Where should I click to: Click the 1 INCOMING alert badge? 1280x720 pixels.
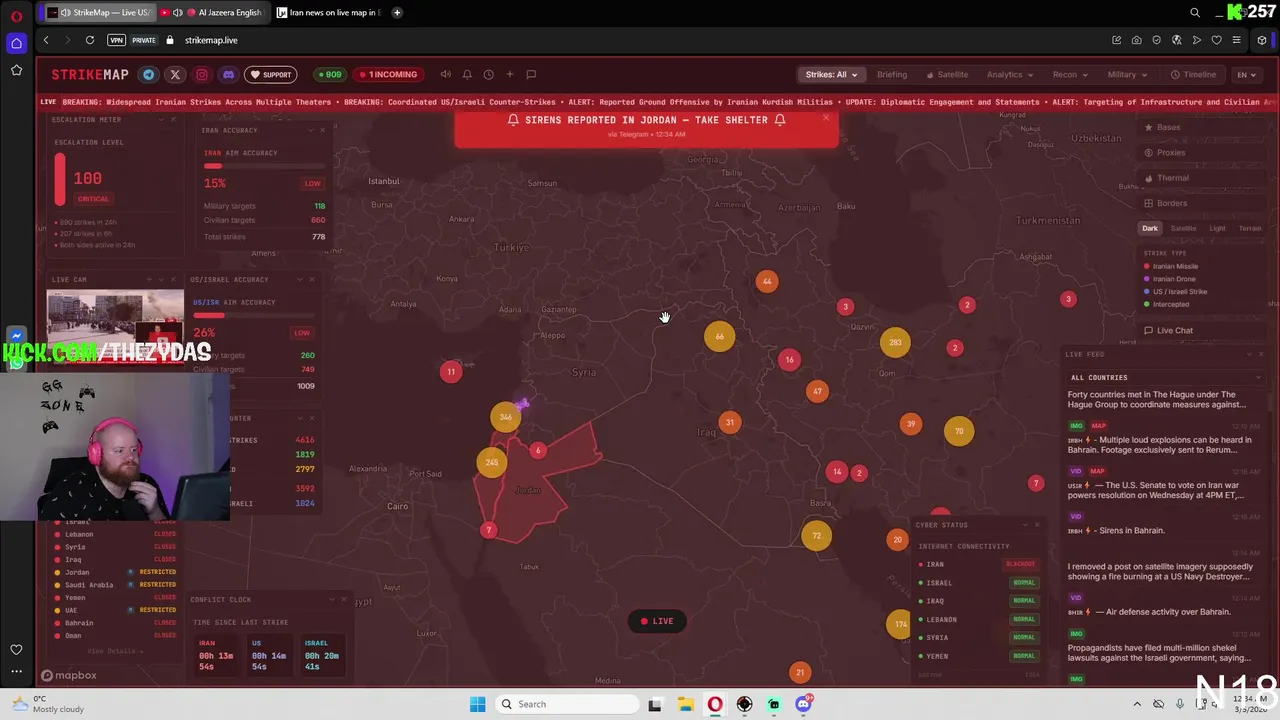click(388, 74)
